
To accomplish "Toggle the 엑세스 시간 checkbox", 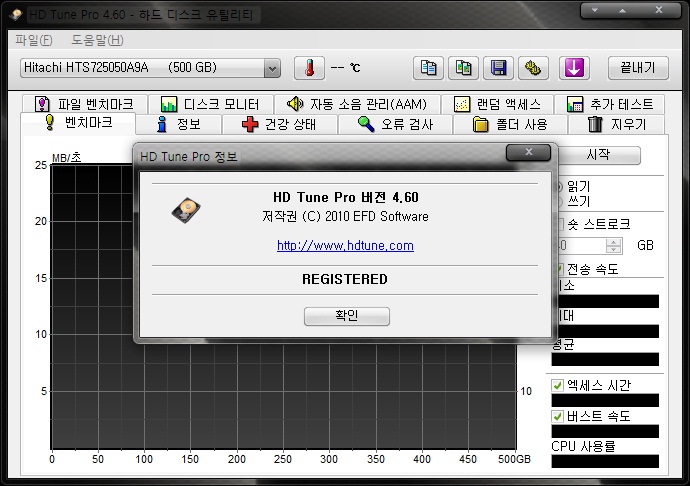I will pos(558,386).
